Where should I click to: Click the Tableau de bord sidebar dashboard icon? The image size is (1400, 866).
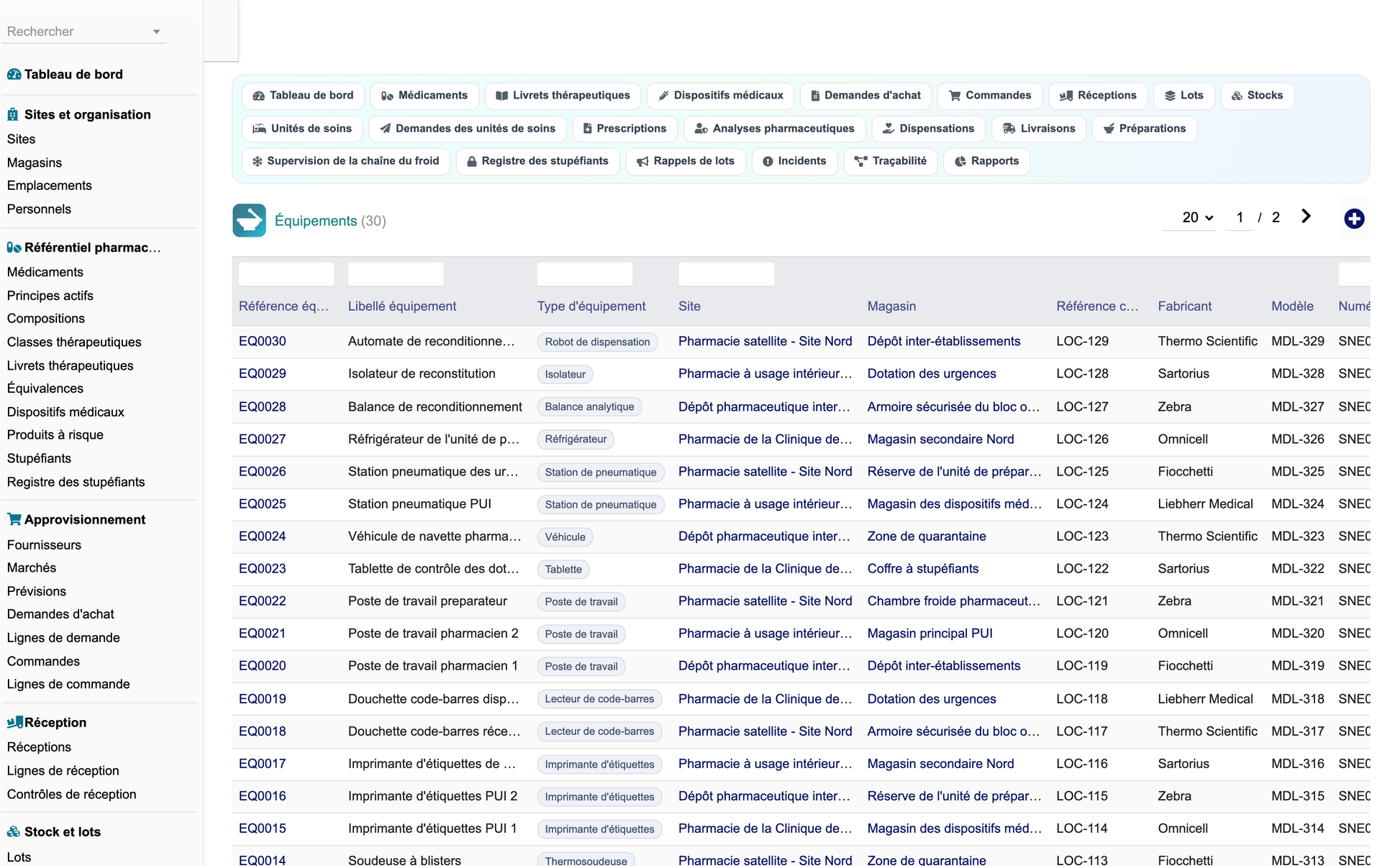point(14,74)
